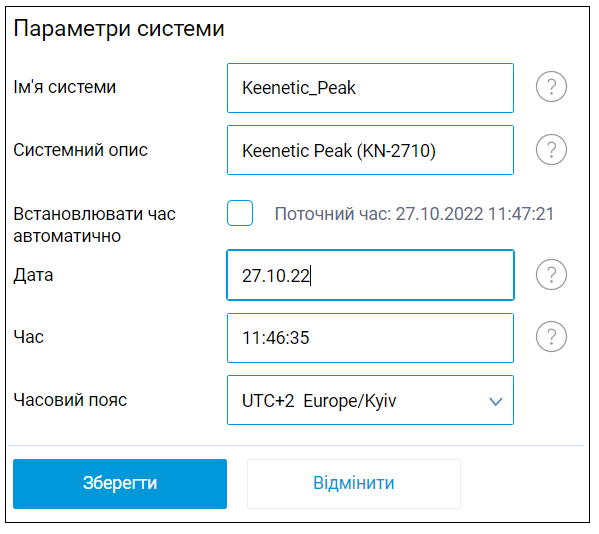Click the question mark beside Час field
This screenshot has height=534, width=599.
point(551,337)
